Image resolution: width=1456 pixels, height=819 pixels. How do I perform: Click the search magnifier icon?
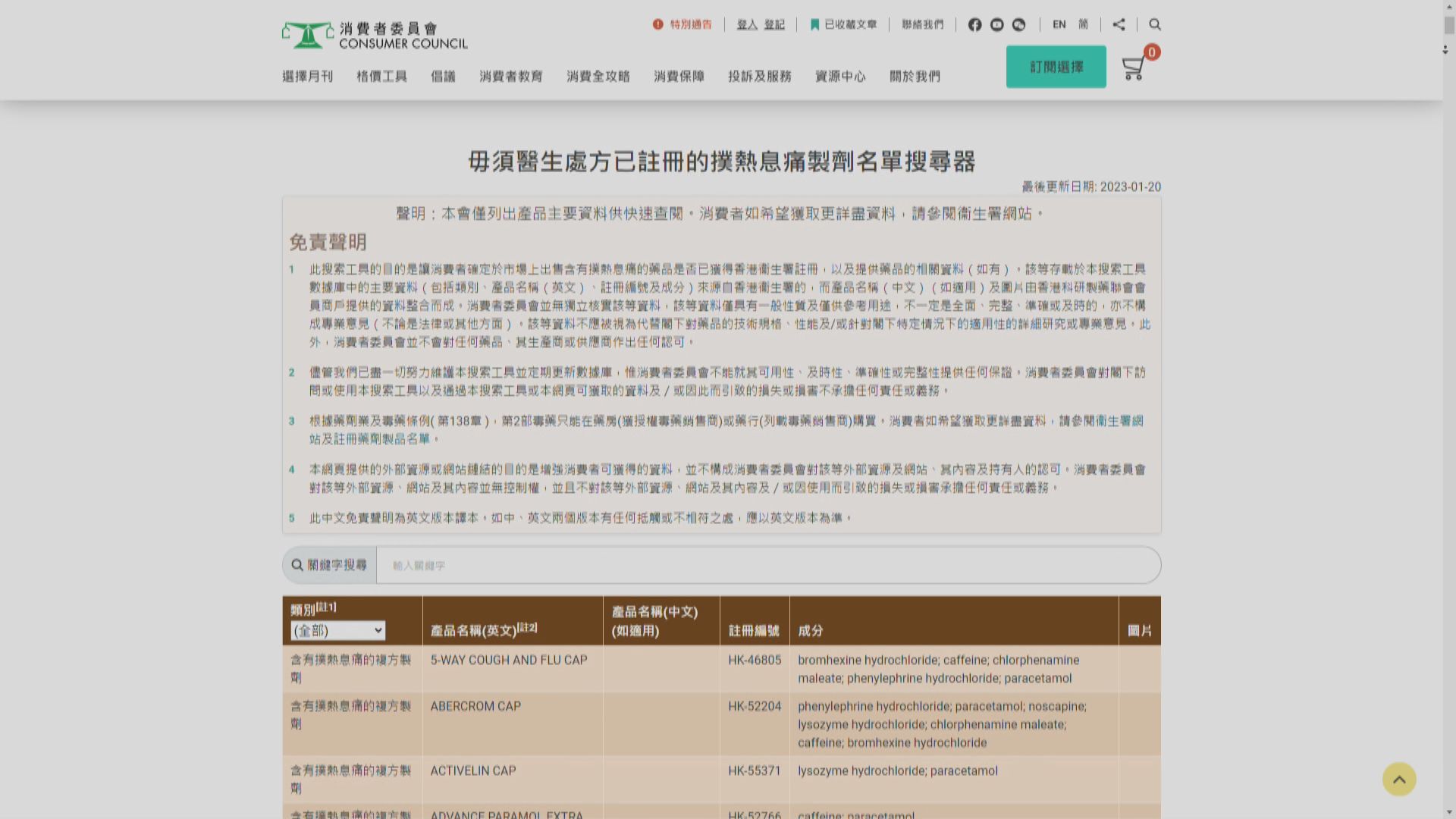pos(1154,24)
